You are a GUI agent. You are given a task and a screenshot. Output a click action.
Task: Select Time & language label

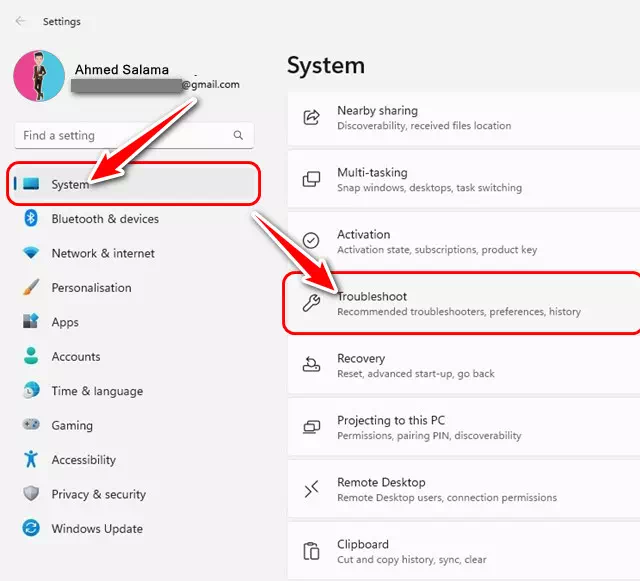coord(97,391)
